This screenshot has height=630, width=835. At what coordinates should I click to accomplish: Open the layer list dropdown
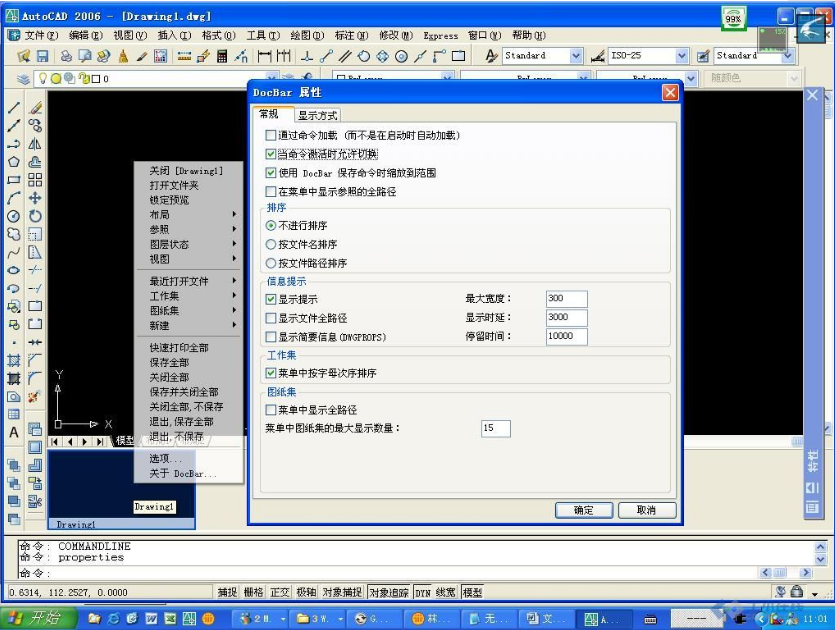272,78
